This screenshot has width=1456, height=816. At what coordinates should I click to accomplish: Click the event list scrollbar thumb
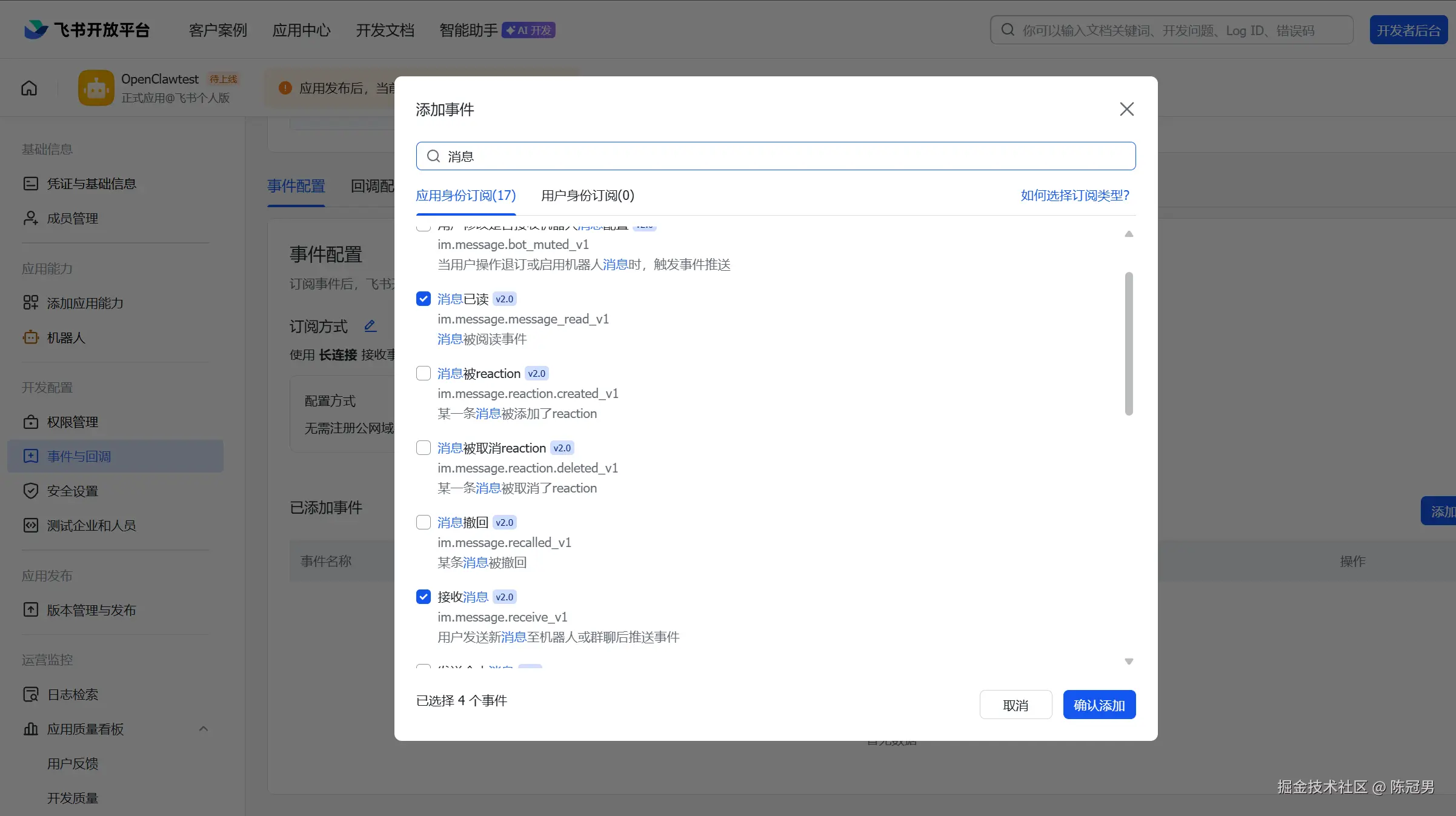[x=1129, y=343]
